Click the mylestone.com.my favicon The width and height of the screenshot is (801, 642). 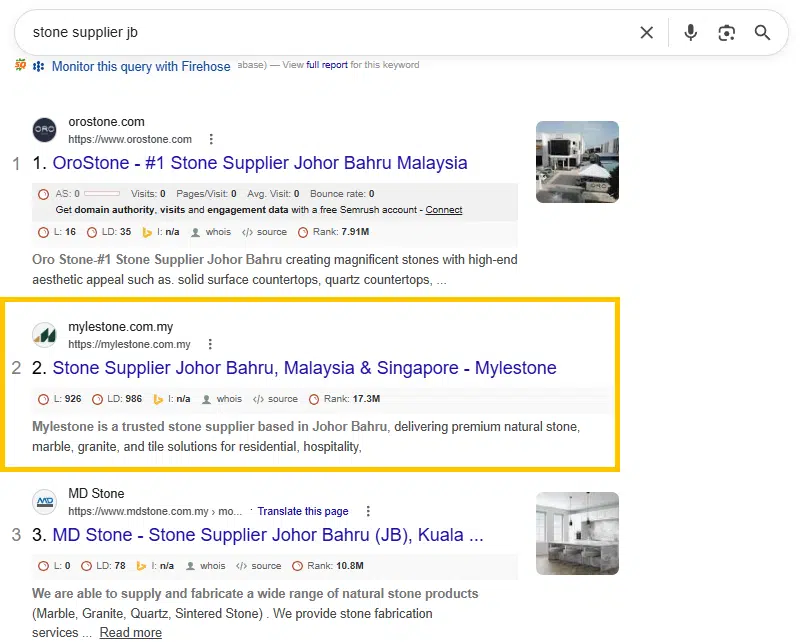click(44, 335)
